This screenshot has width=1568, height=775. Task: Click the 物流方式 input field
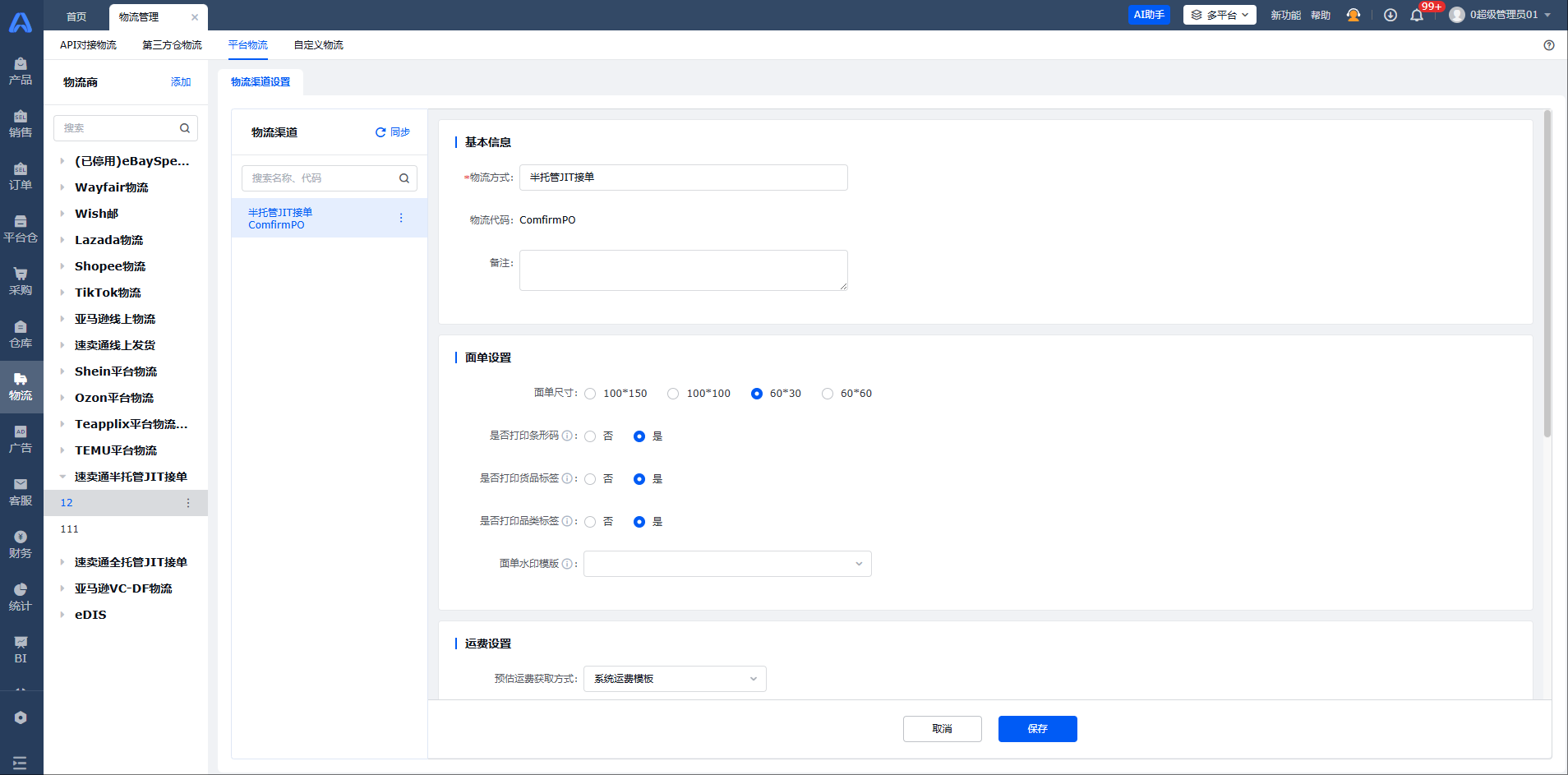684,178
